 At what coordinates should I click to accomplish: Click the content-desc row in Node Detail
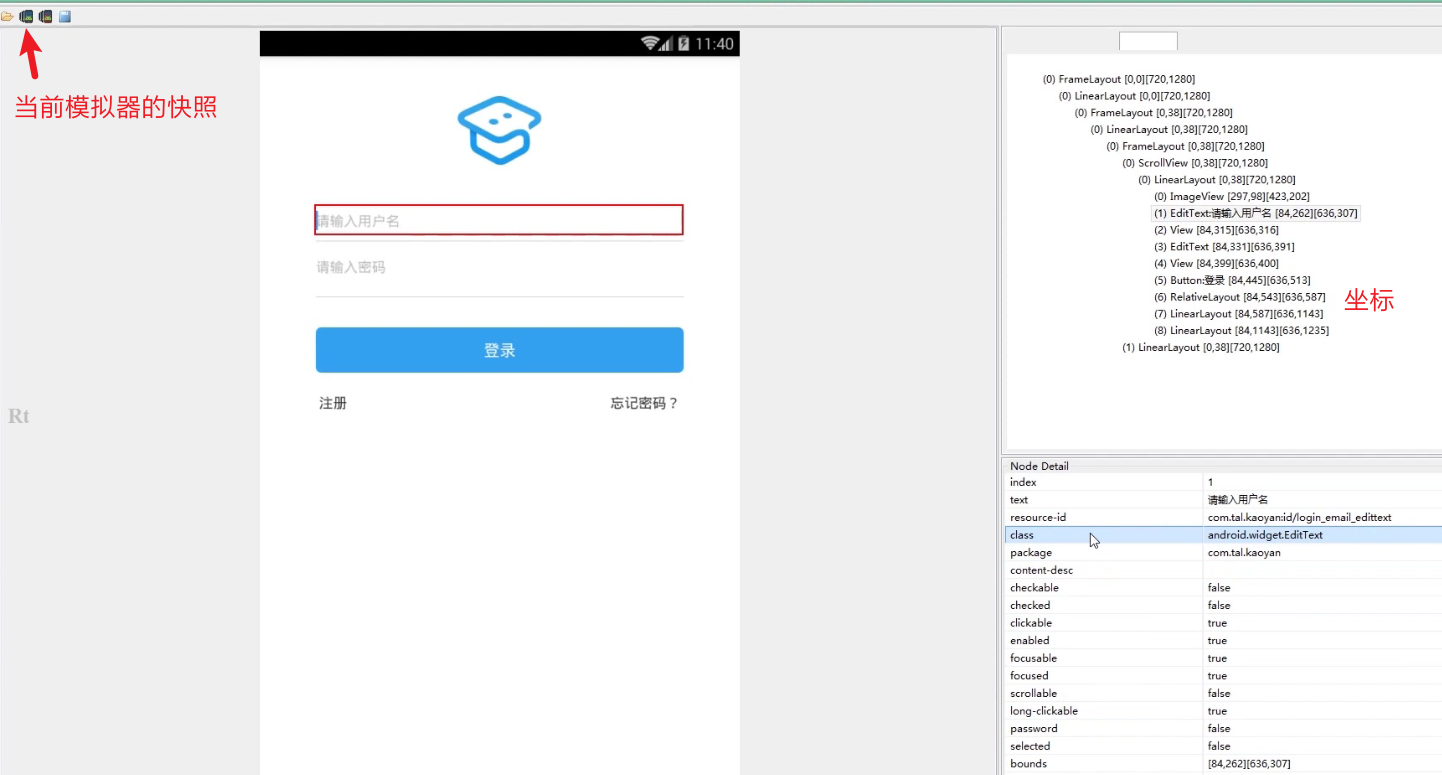coord(1221,570)
